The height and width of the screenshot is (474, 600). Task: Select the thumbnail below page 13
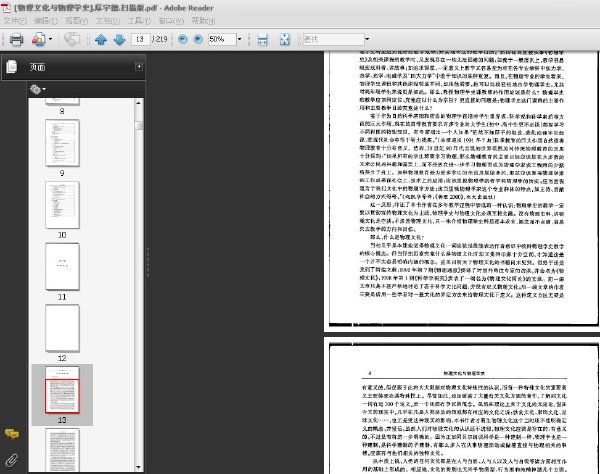pos(62,450)
